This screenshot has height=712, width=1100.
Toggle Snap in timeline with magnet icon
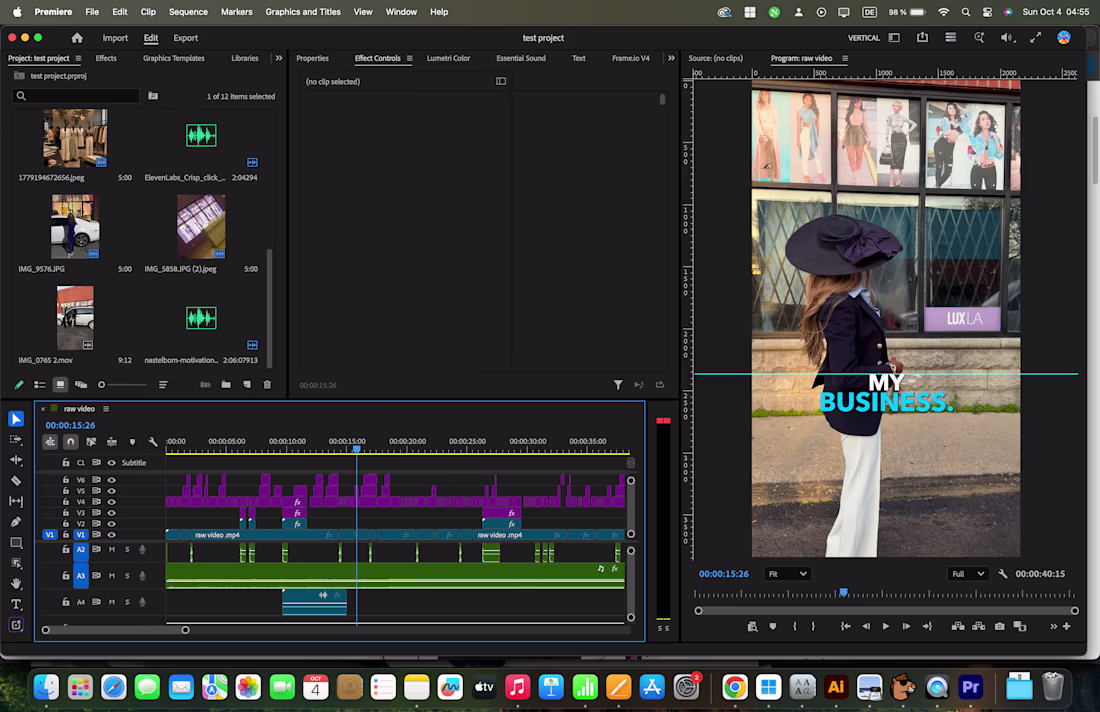71,442
